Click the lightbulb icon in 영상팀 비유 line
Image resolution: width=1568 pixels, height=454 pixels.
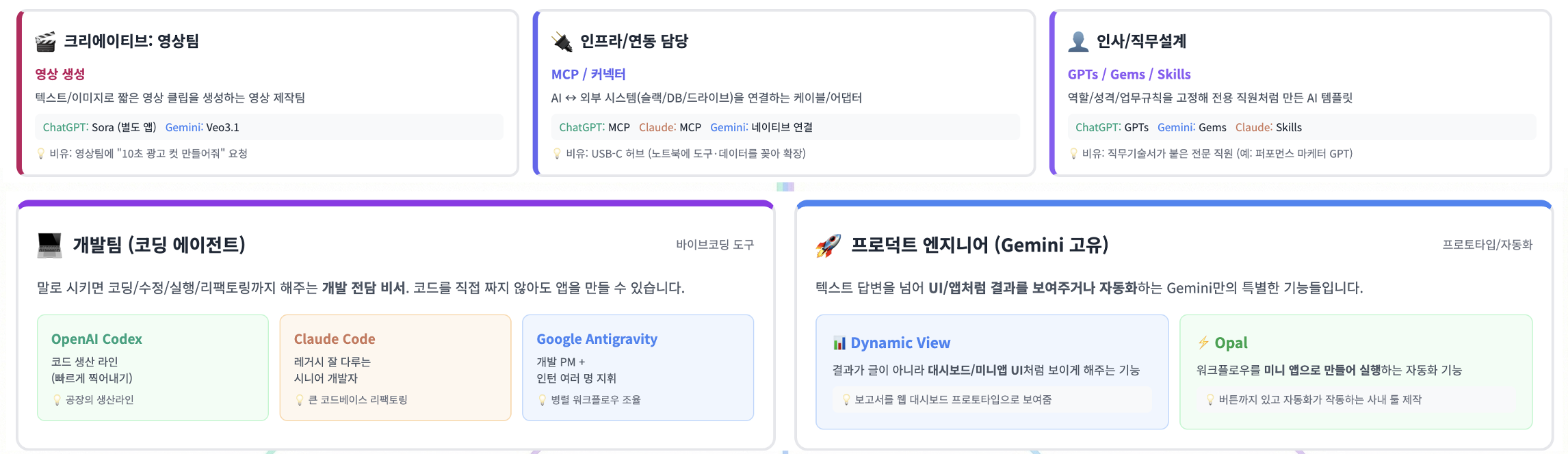(41, 154)
